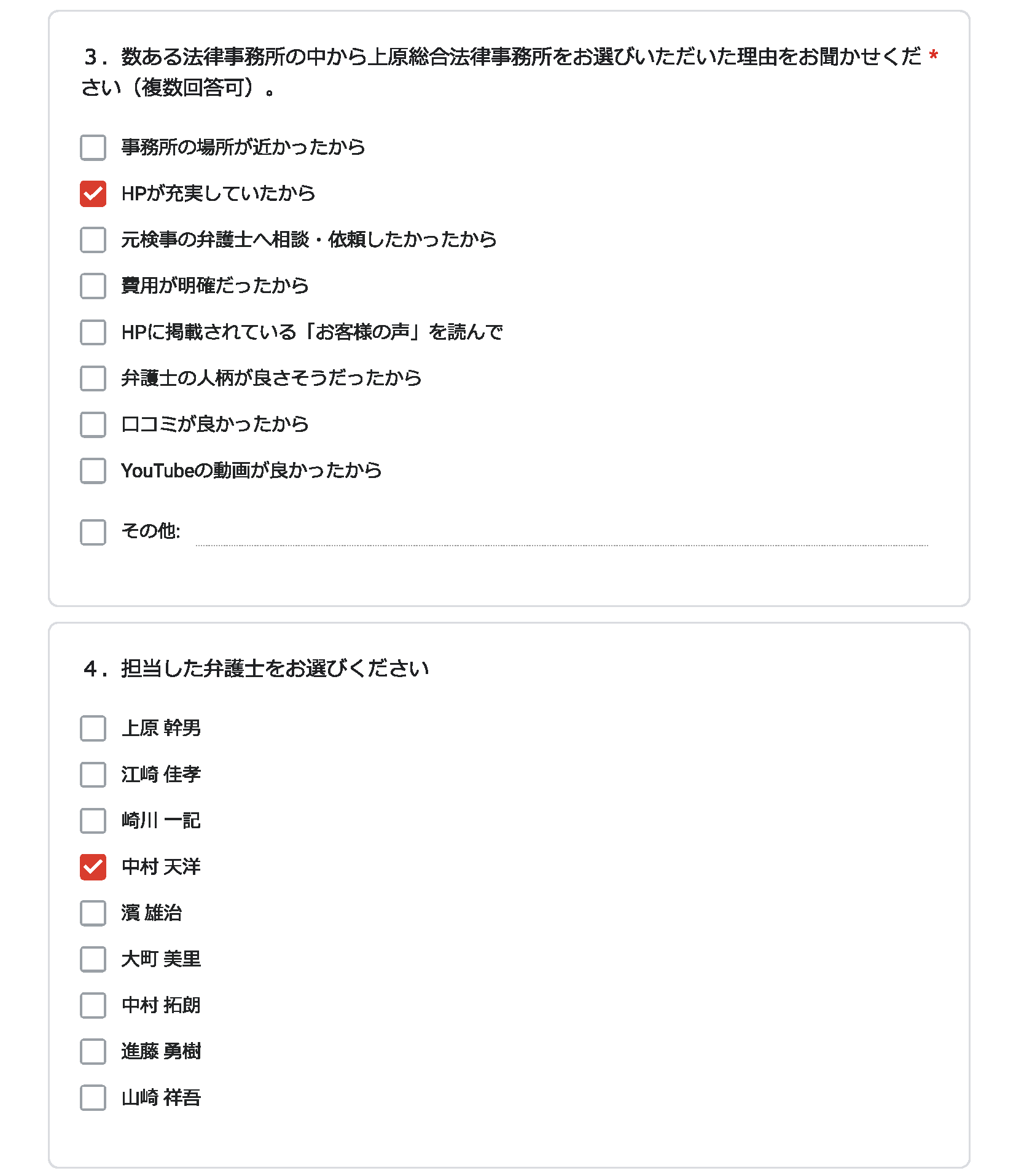Tick the 中村 拓朗 checkbox
The width and height of the screenshot is (1016, 1176).
click(93, 1005)
